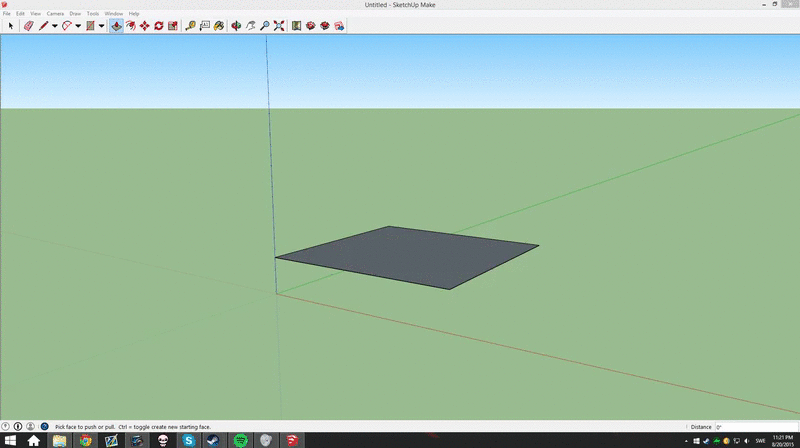Open the Tools menu
800x448 pixels.
tap(93, 14)
